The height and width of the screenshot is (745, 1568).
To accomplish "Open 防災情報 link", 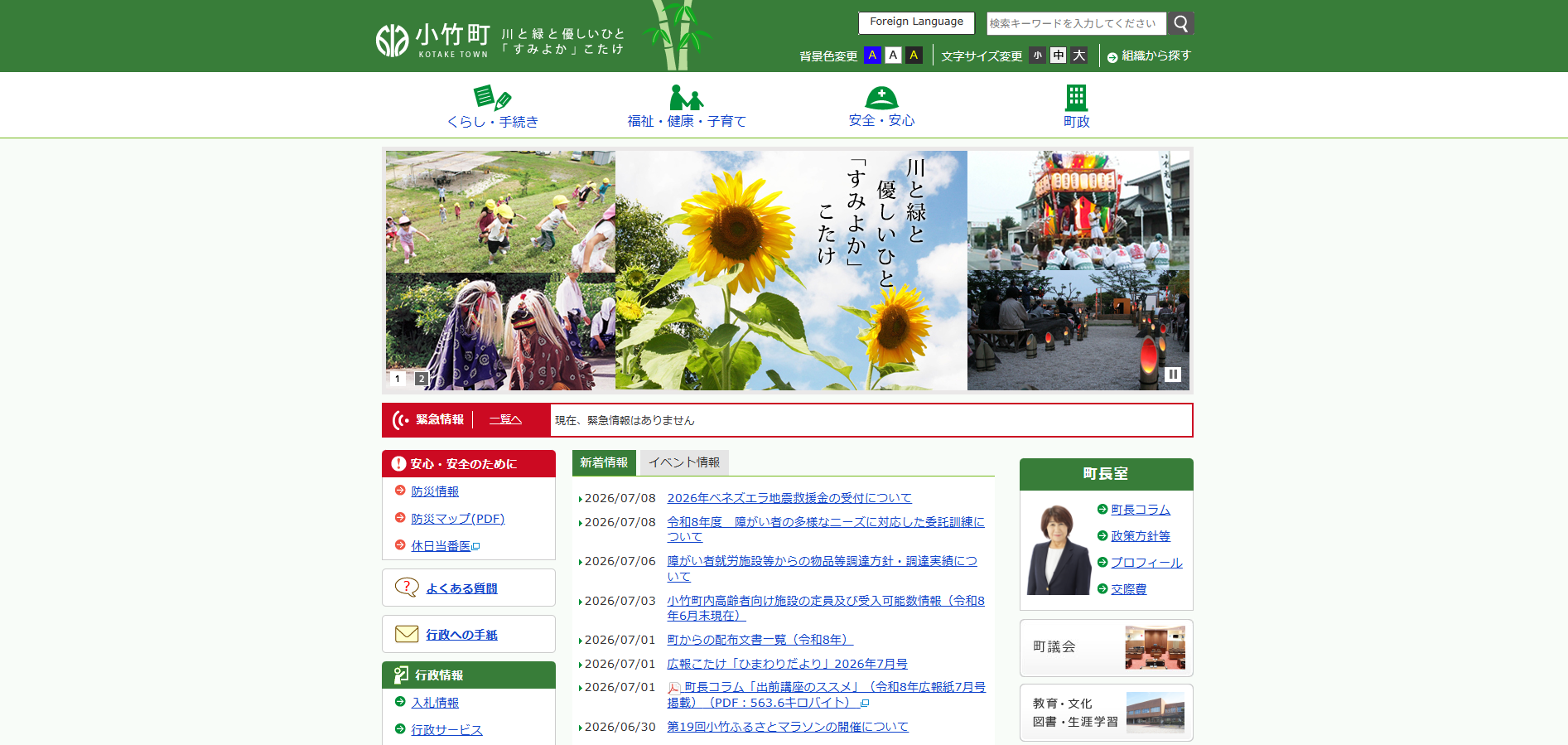I will pyautogui.click(x=435, y=491).
